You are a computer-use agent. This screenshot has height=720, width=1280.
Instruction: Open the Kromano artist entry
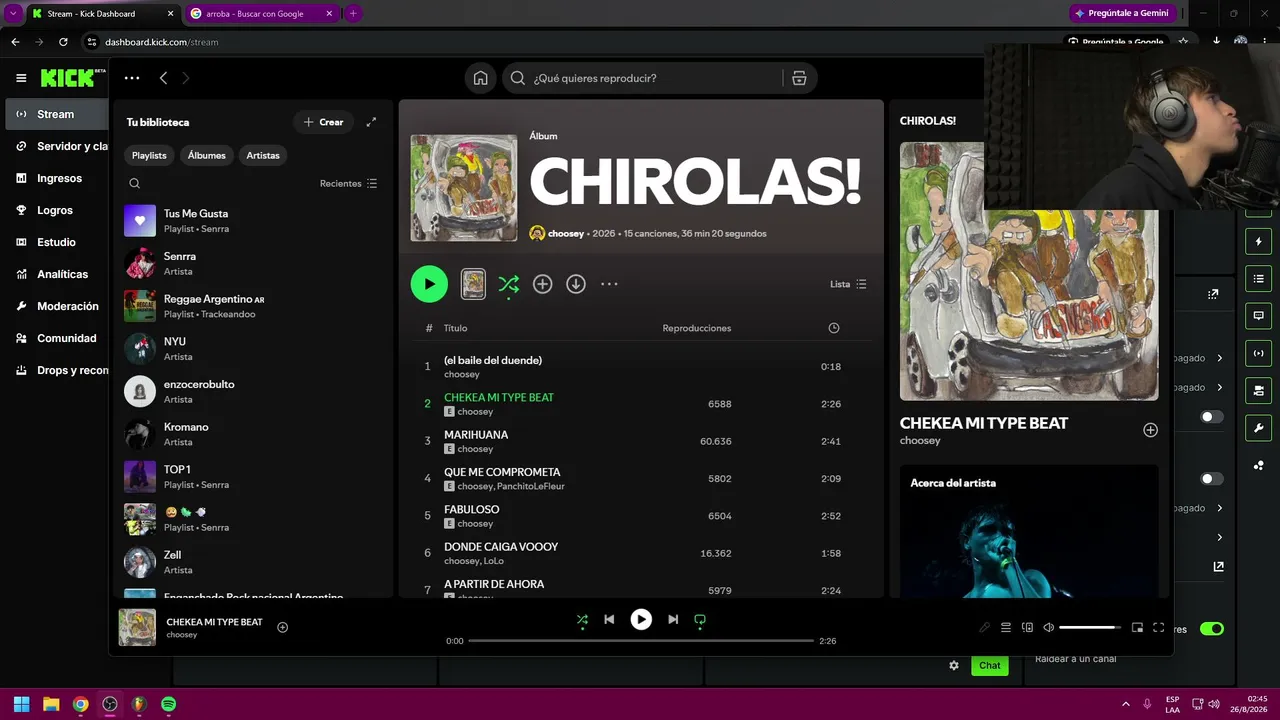[x=251, y=434]
